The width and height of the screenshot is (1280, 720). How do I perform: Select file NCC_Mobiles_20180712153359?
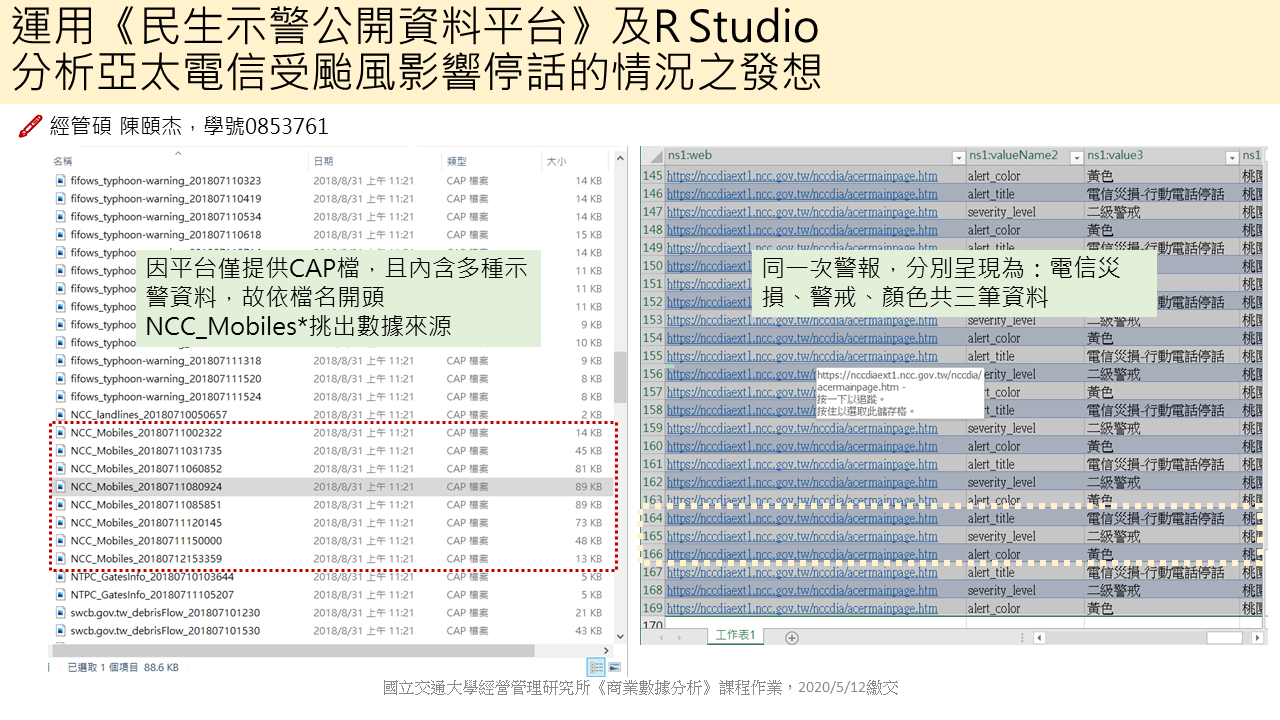146,559
